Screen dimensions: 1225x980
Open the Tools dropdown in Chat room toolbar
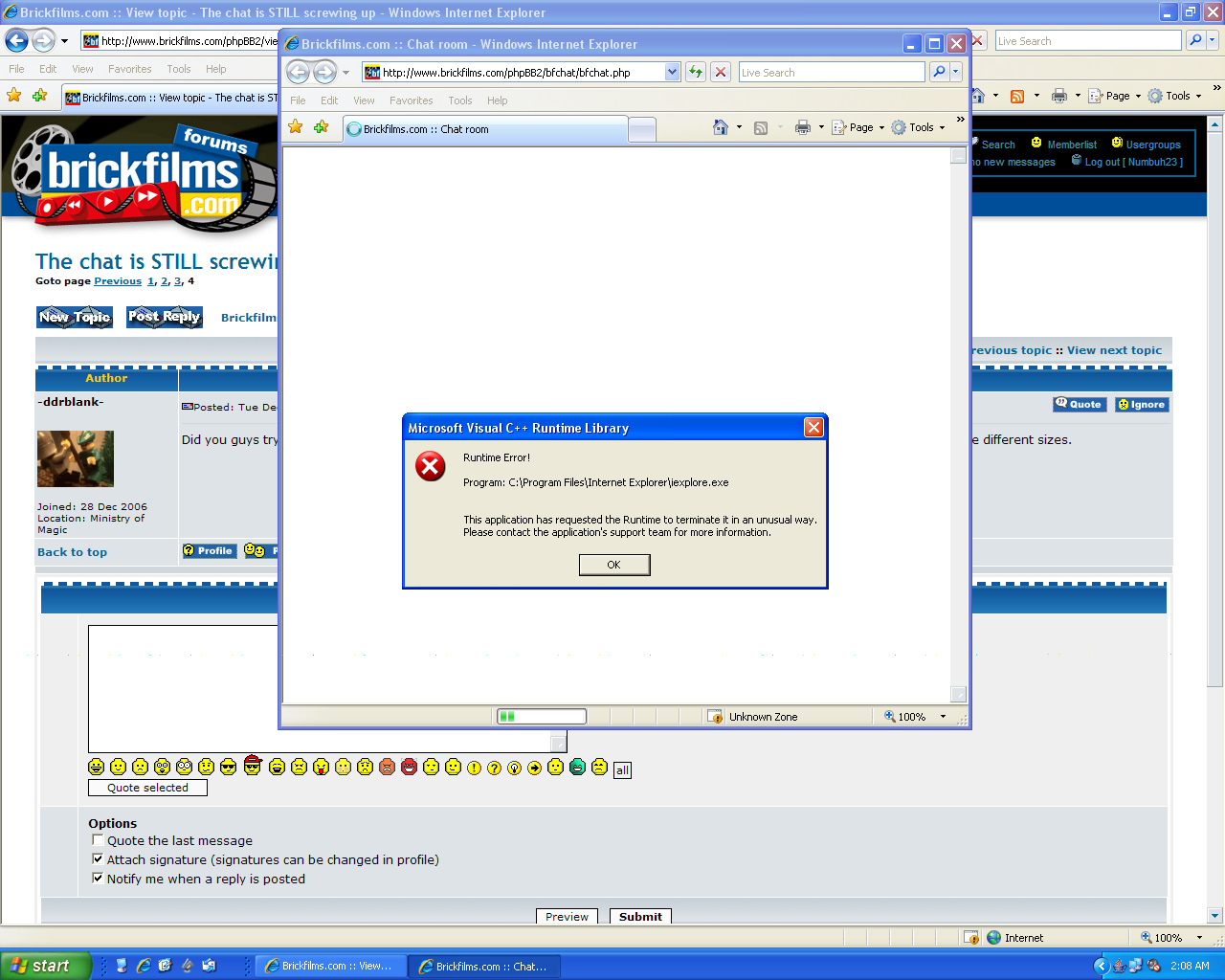[x=918, y=127]
